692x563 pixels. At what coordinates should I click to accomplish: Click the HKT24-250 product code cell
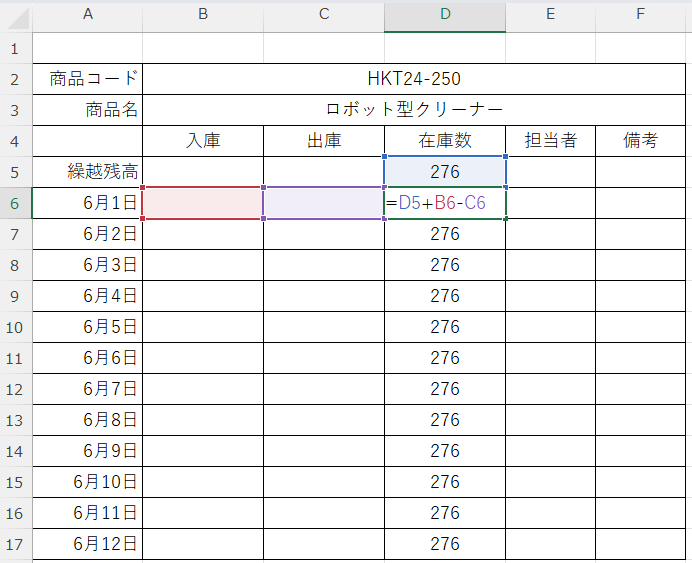click(414, 79)
